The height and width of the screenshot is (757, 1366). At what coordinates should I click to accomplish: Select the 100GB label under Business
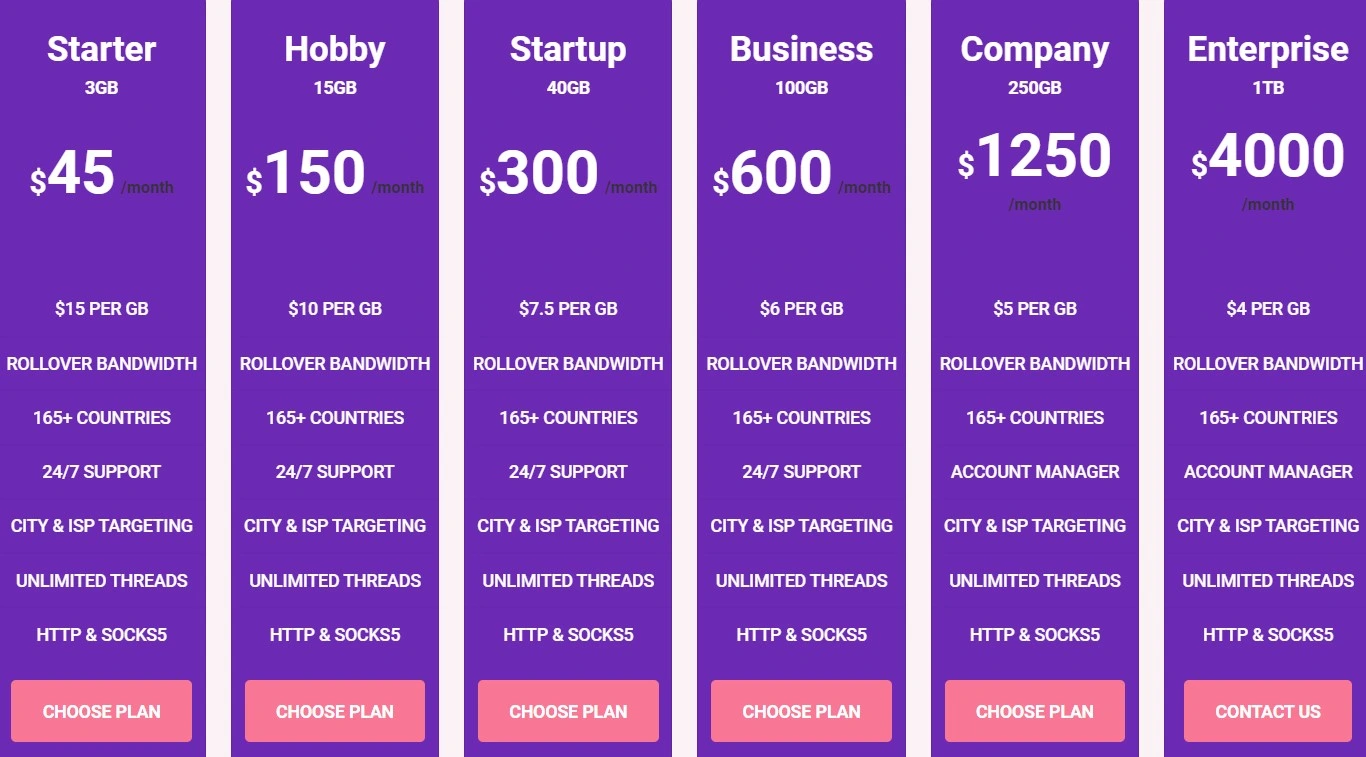(801, 88)
